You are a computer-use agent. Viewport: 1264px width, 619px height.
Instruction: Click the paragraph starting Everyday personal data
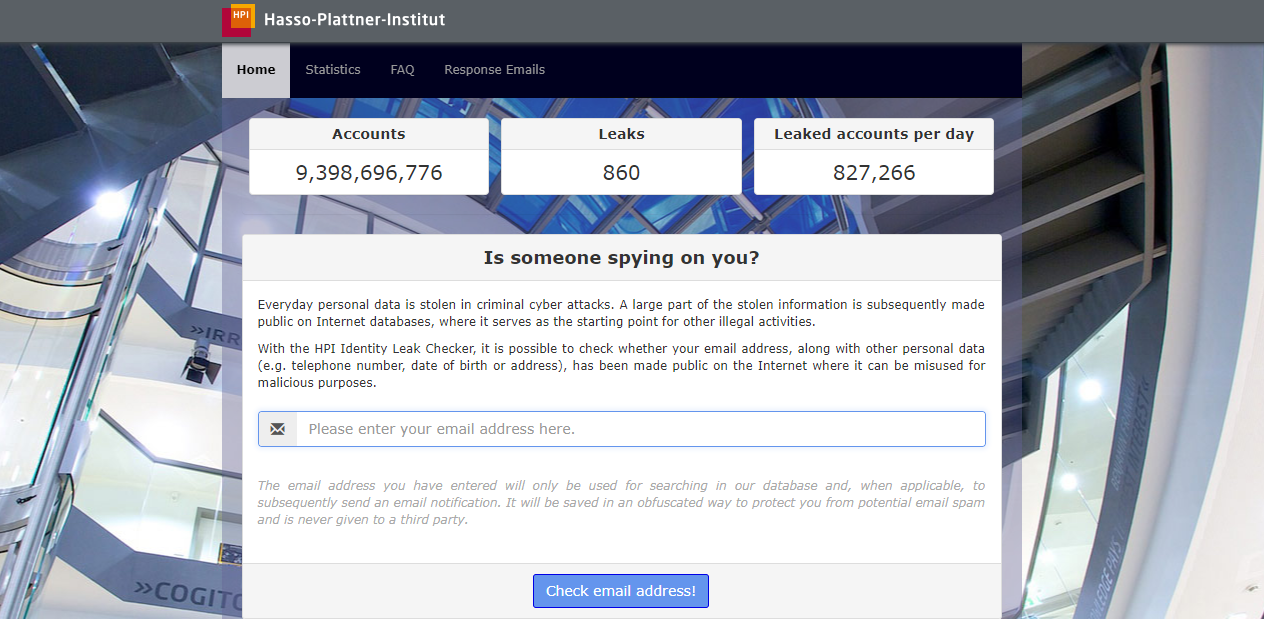[621, 313]
